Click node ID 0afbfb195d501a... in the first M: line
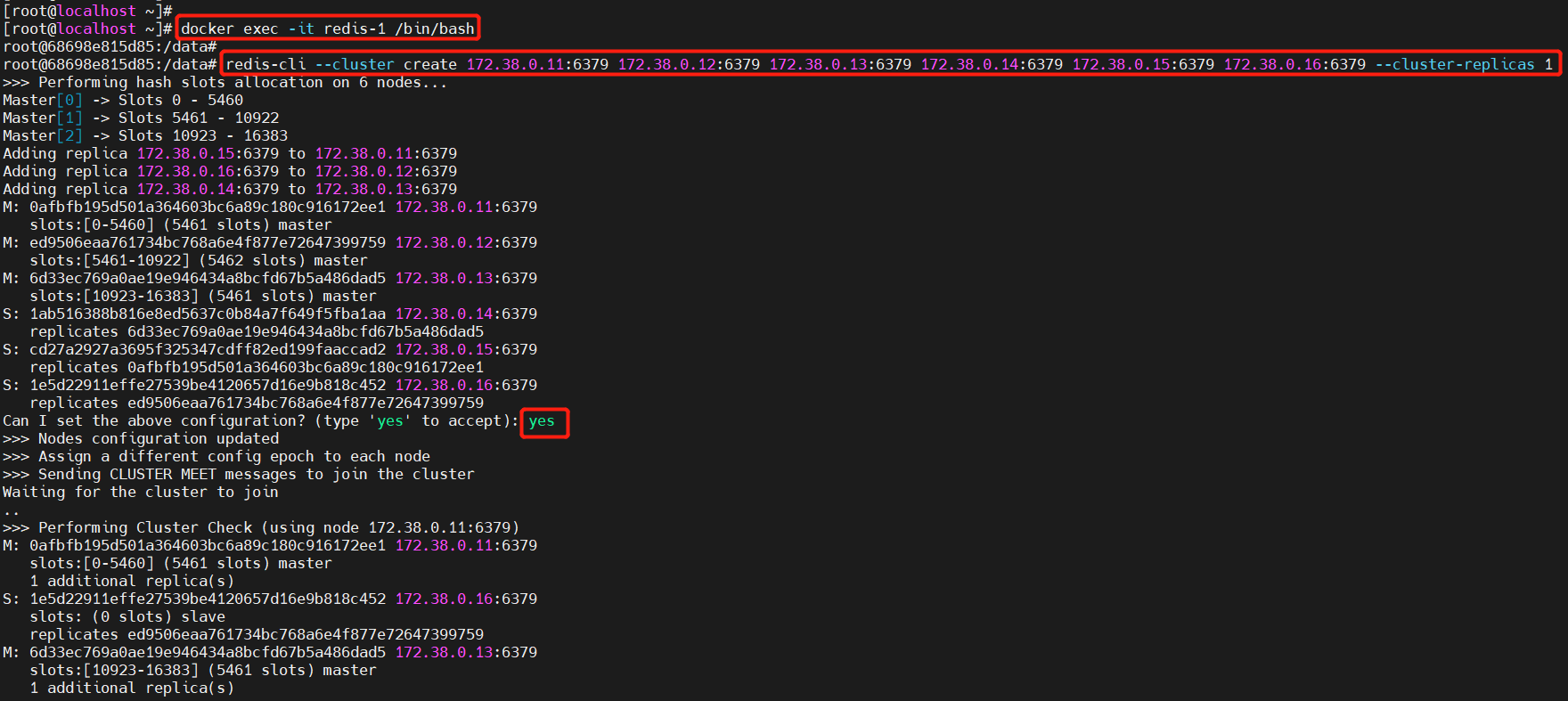This screenshot has height=701, width=1568. pyautogui.click(x=208, y=207)
